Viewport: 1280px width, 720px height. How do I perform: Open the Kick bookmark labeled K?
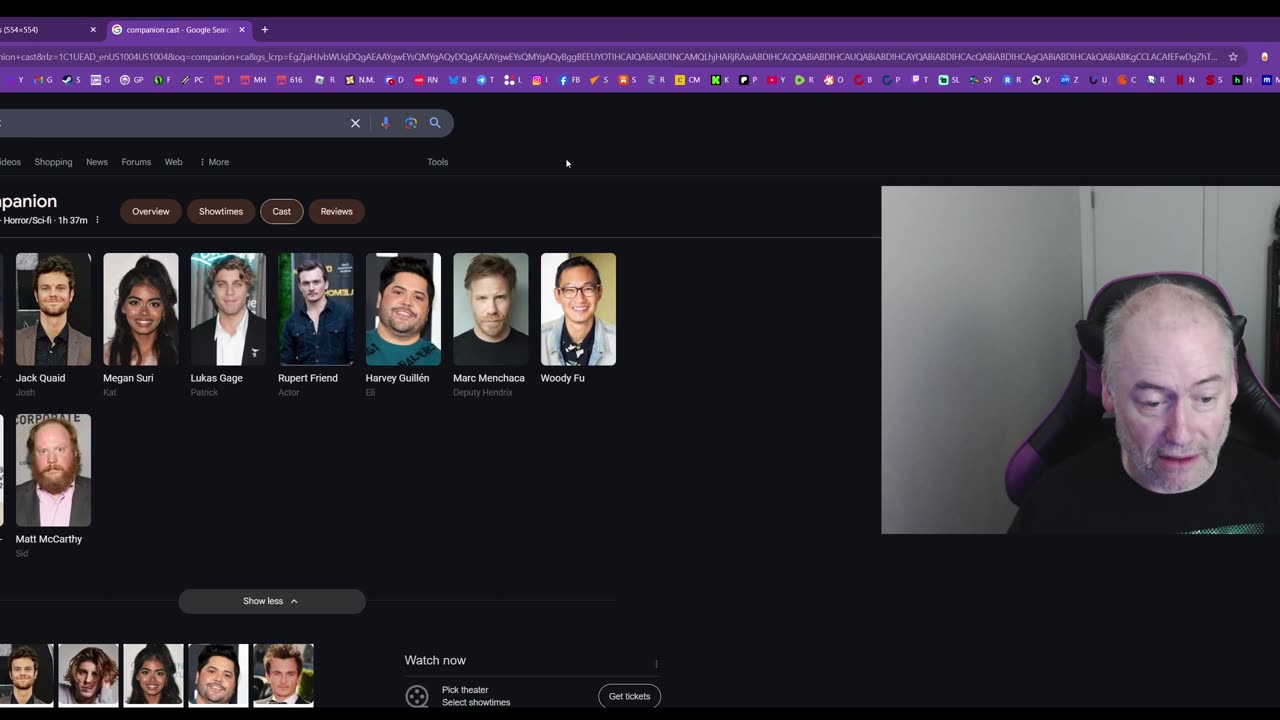(720, 80)
